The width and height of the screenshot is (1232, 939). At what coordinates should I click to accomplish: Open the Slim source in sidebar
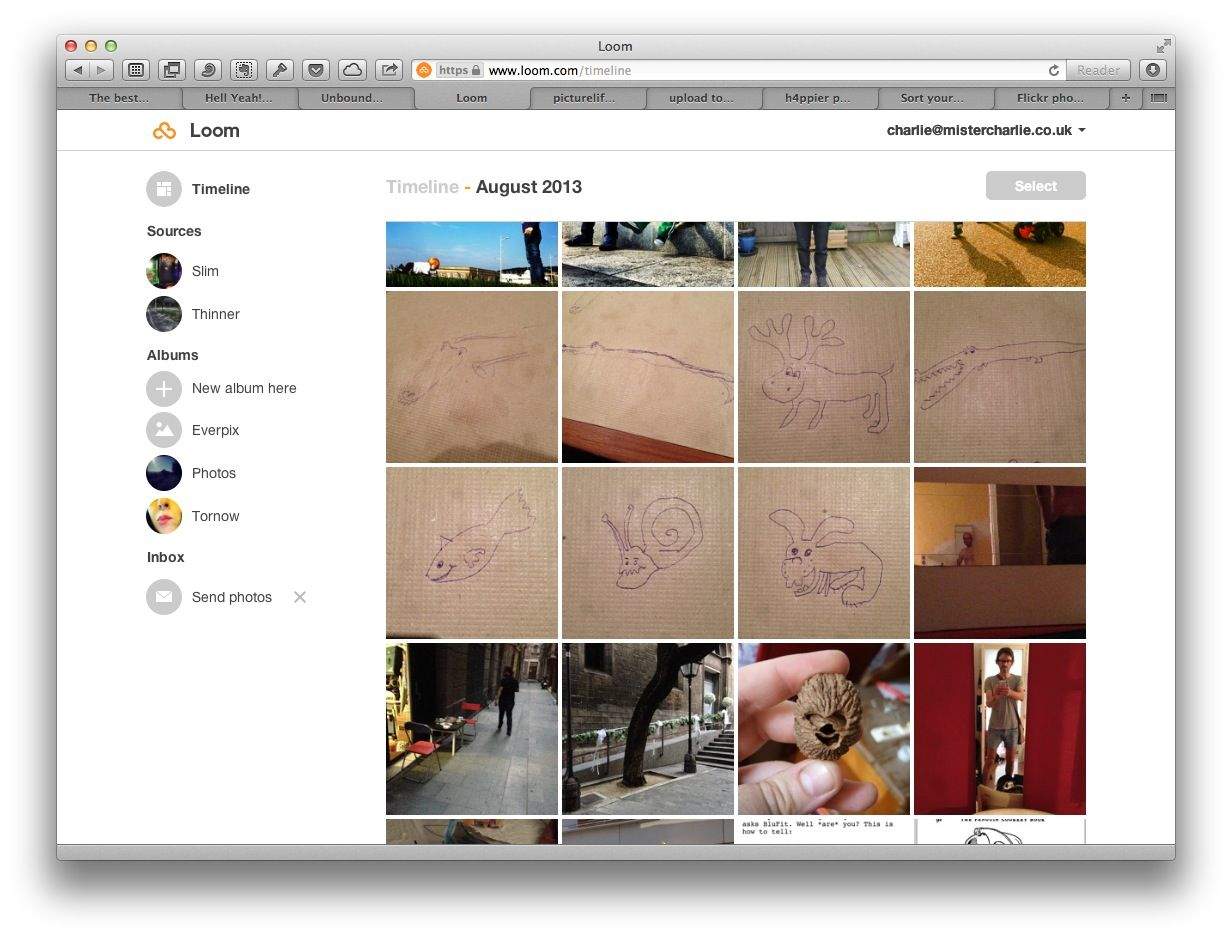(x=205, y=271)
